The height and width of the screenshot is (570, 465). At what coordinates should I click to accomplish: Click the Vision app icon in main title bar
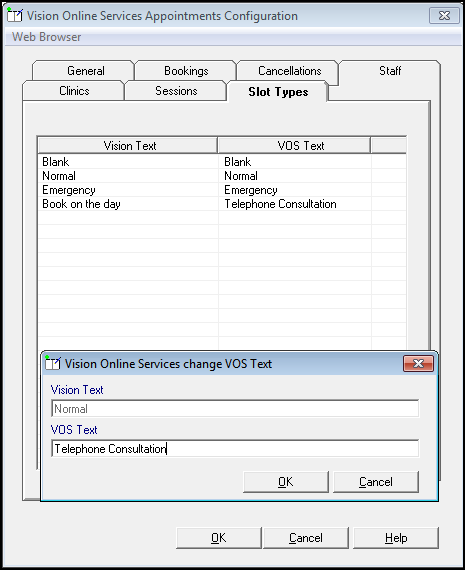pyautogui.click(x=15, y=15)
